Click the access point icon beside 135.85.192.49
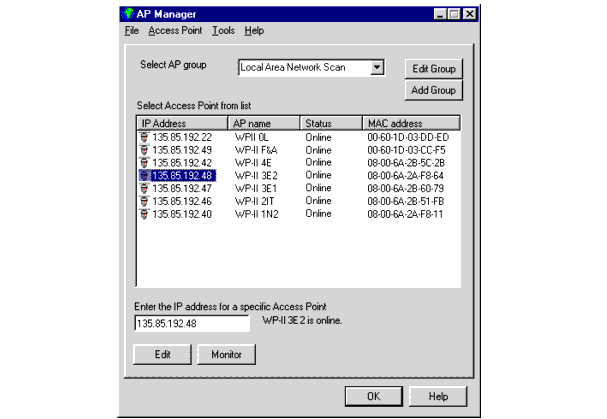This screenshot has width=607, height=419. pos(144,150)
